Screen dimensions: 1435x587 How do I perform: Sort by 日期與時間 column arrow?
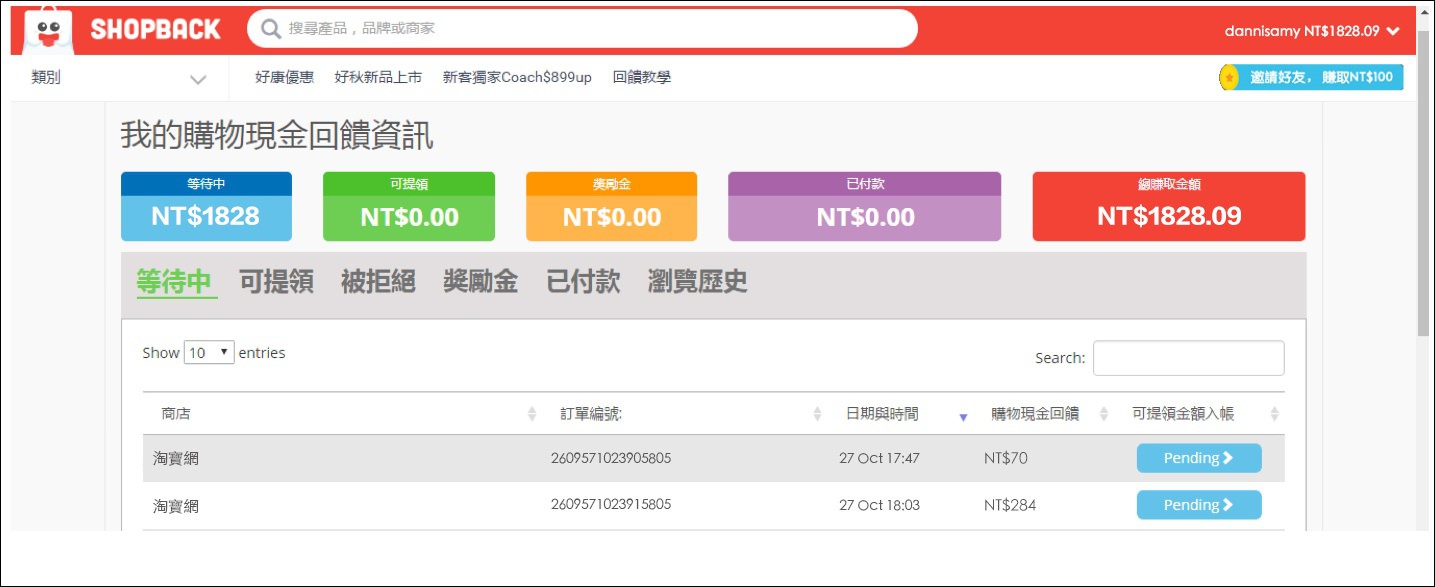963,417
